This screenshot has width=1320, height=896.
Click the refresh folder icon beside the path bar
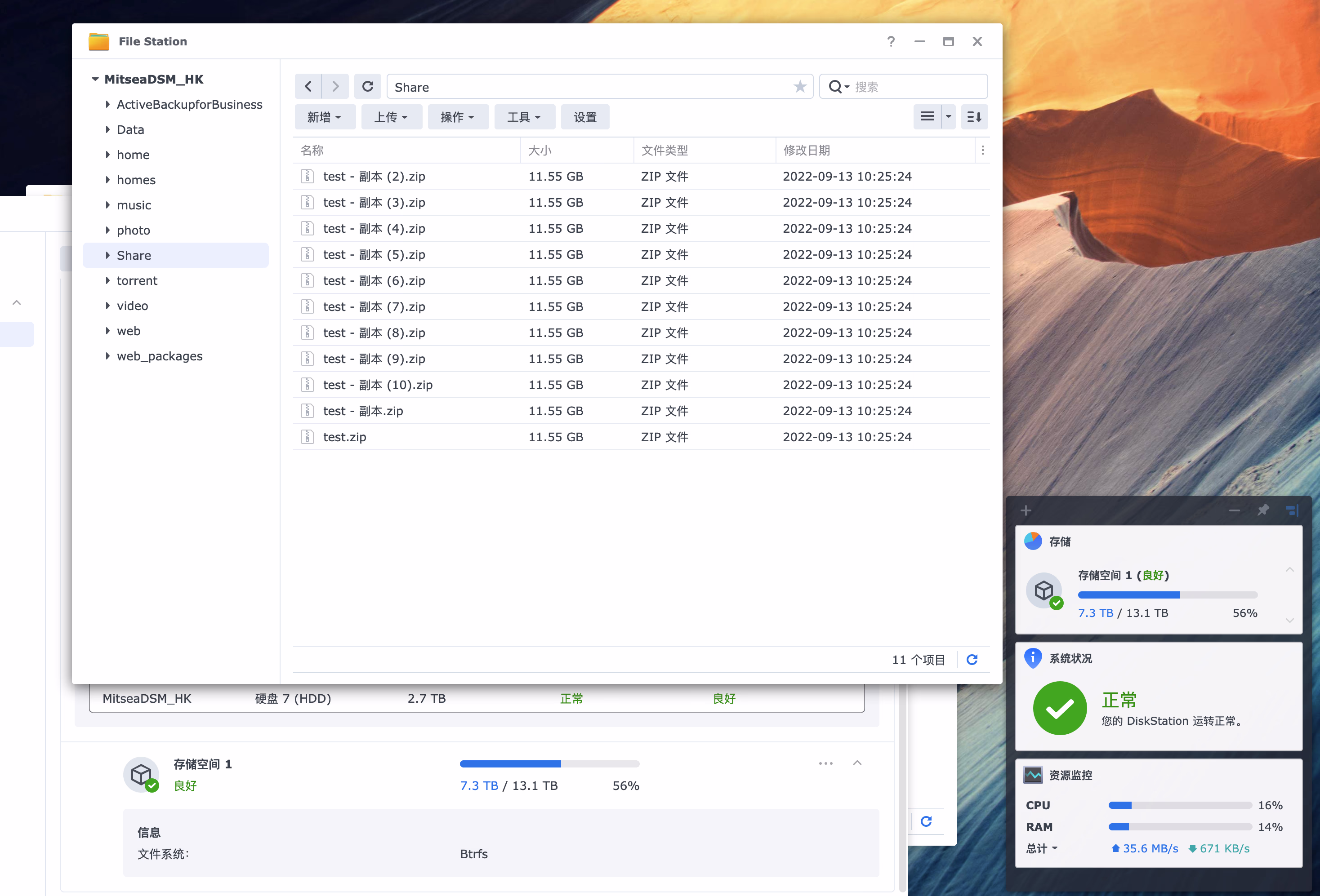click(x=367, y=86)
